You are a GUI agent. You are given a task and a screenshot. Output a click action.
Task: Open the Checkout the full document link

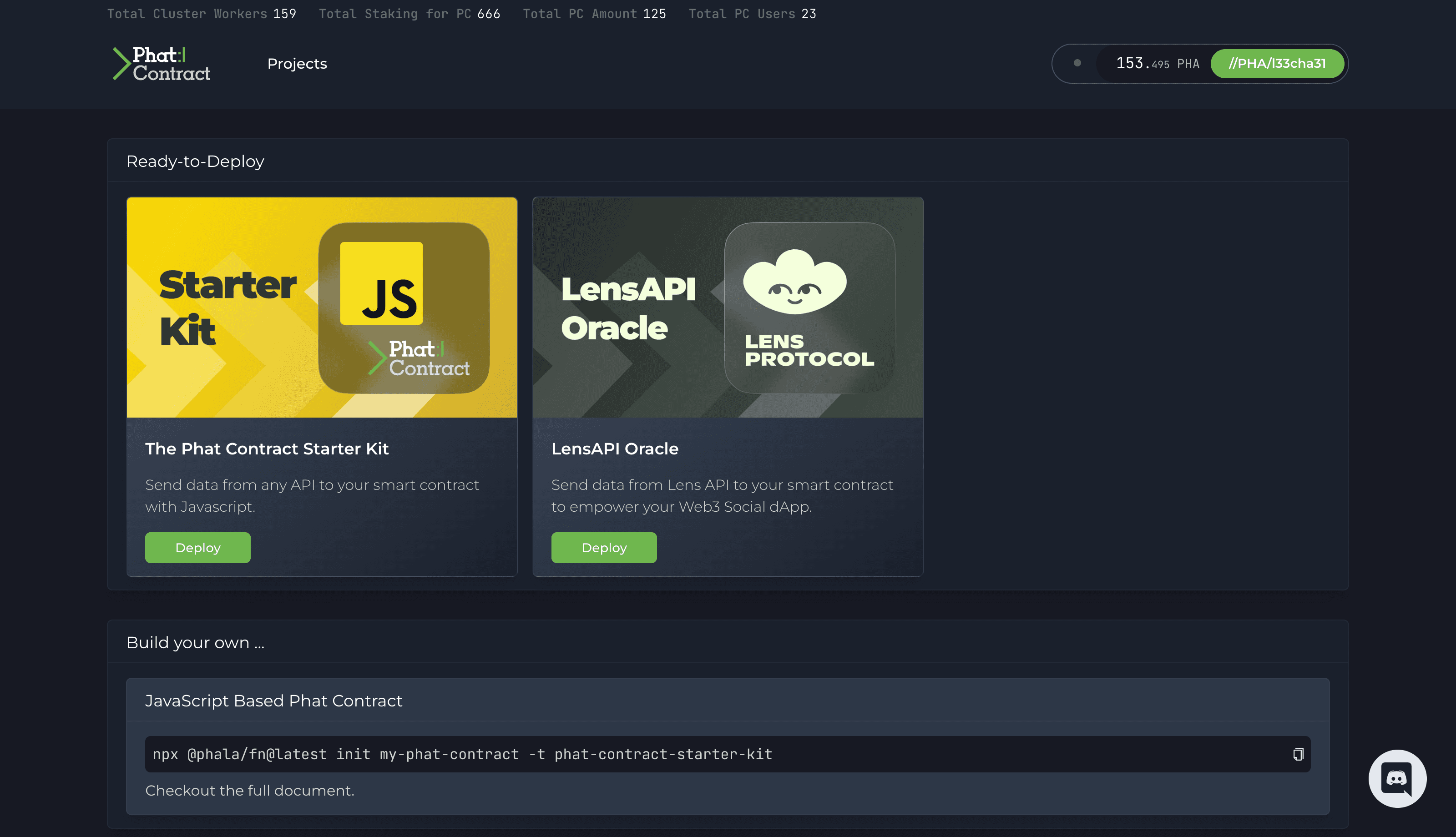249,791
